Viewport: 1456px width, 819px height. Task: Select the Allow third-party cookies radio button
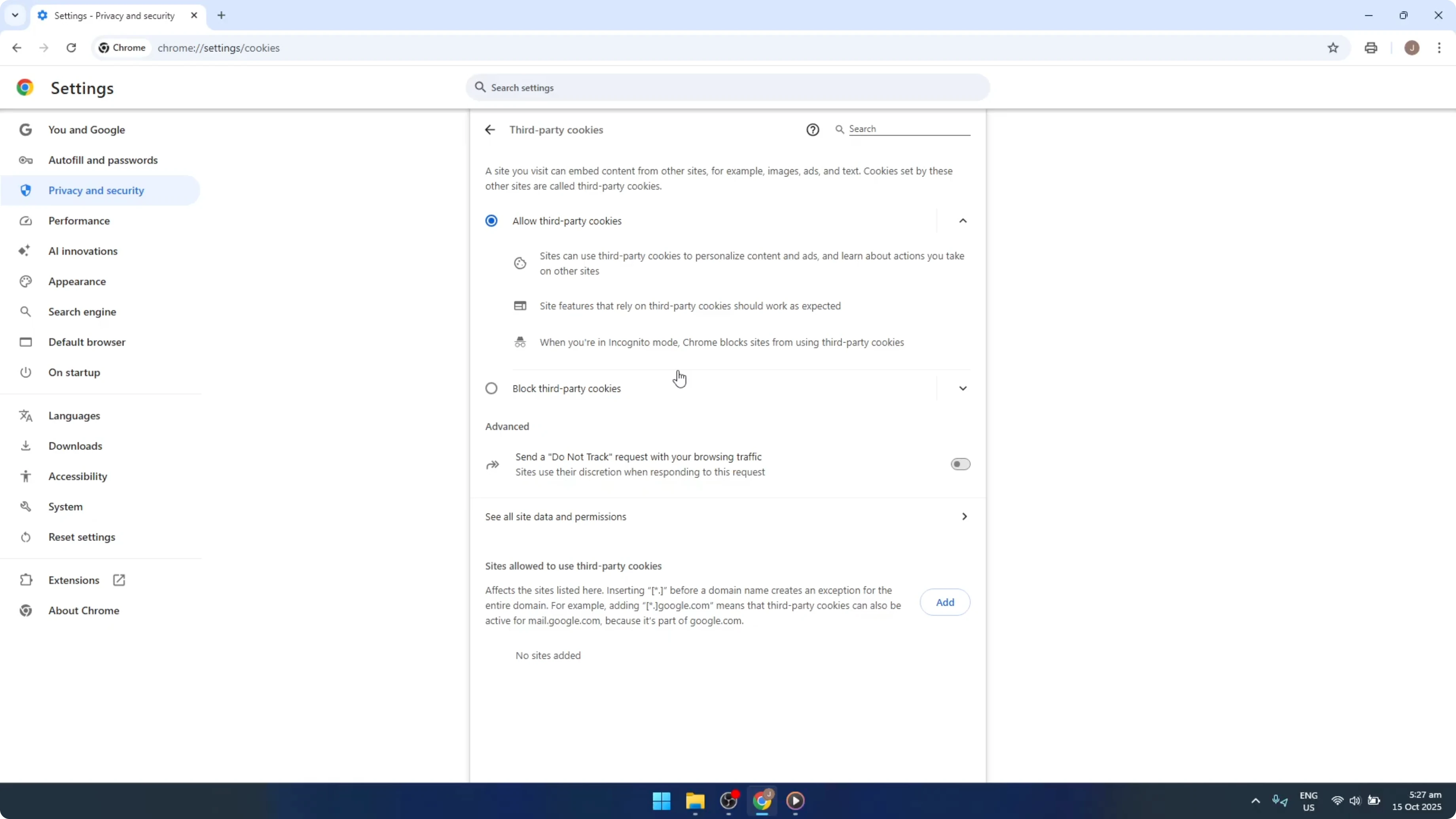coord(491,220)
